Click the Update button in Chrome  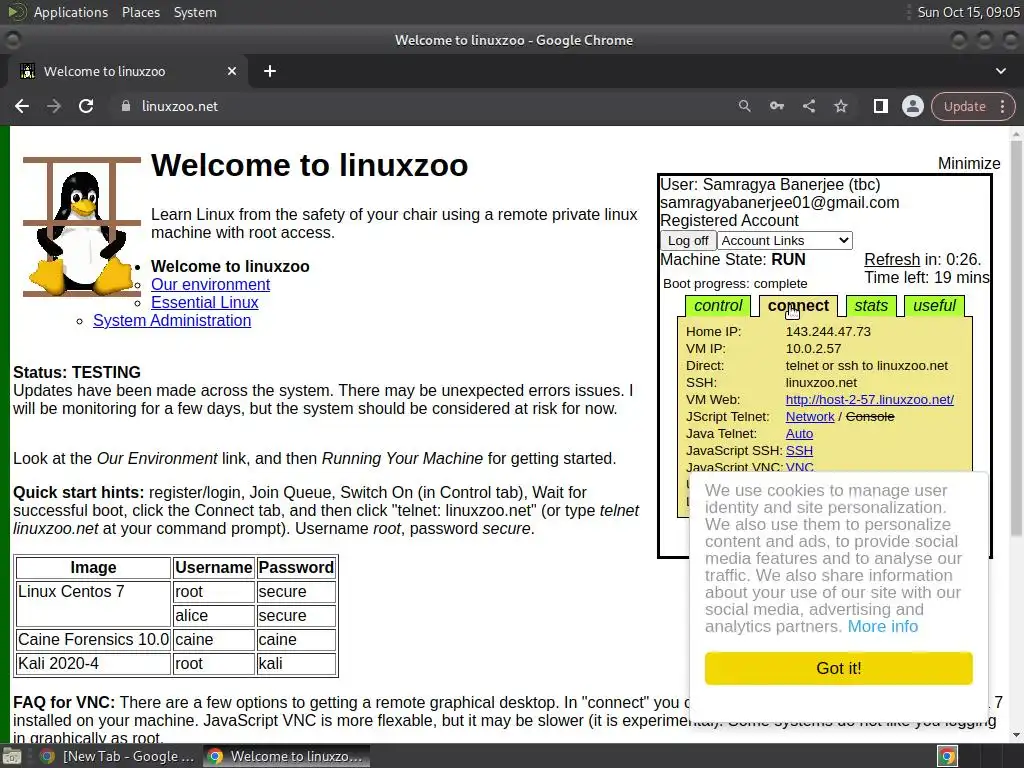(965, 106)
